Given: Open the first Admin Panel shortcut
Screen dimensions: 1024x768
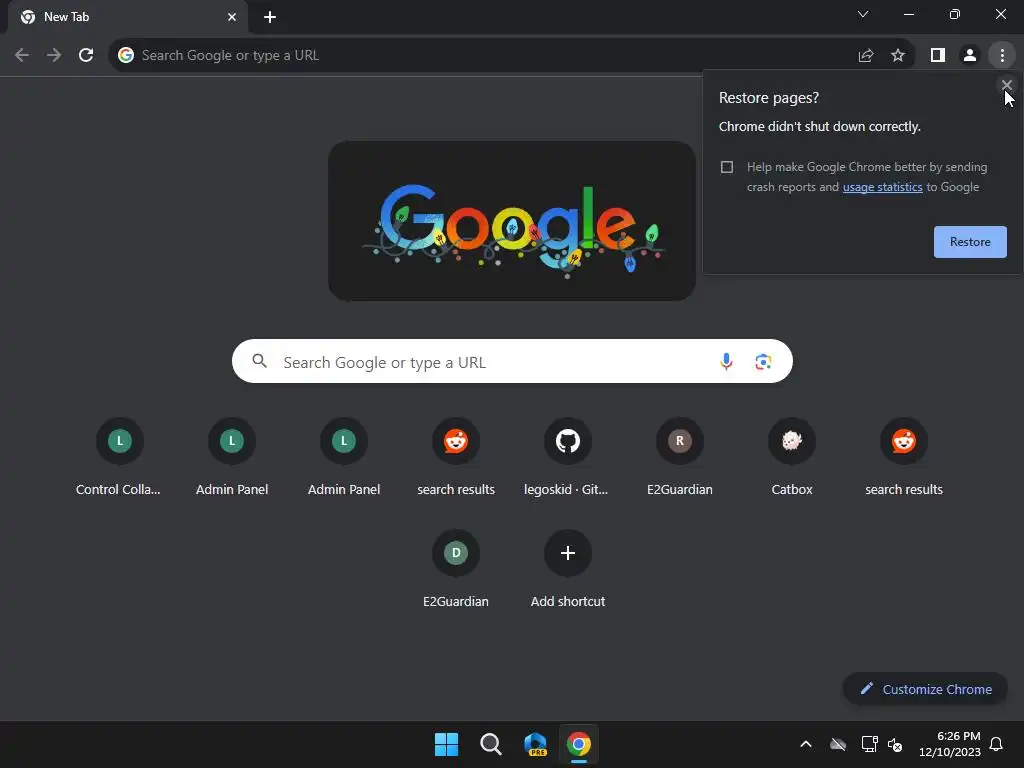Looking at the screenshot, I should click(232, 457).
